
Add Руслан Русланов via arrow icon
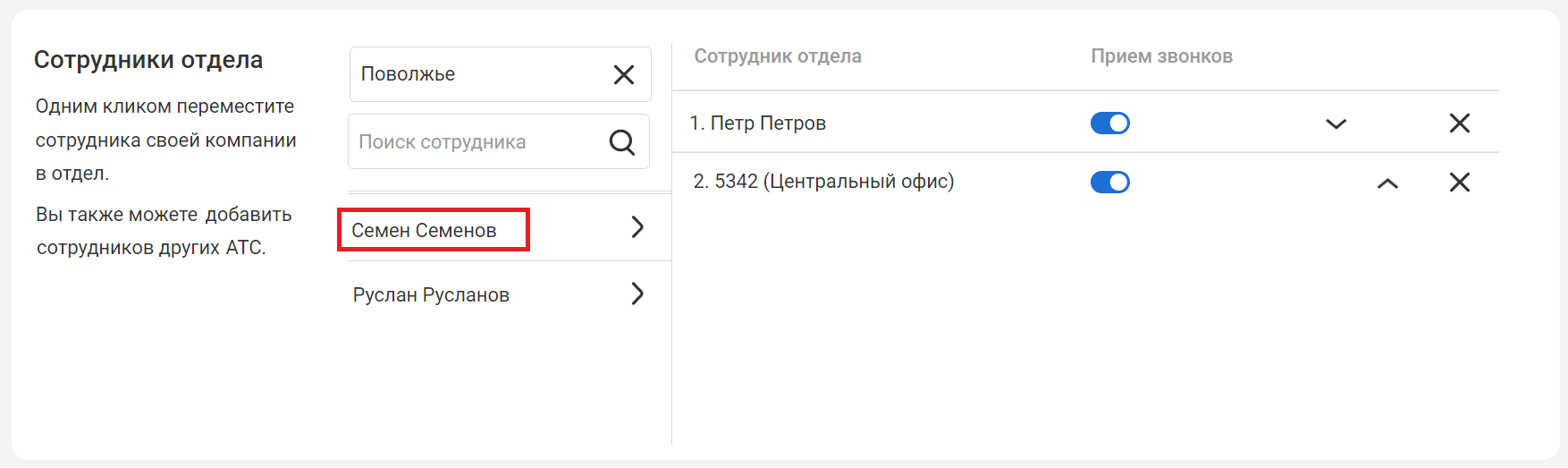click(x=637, y=294)
